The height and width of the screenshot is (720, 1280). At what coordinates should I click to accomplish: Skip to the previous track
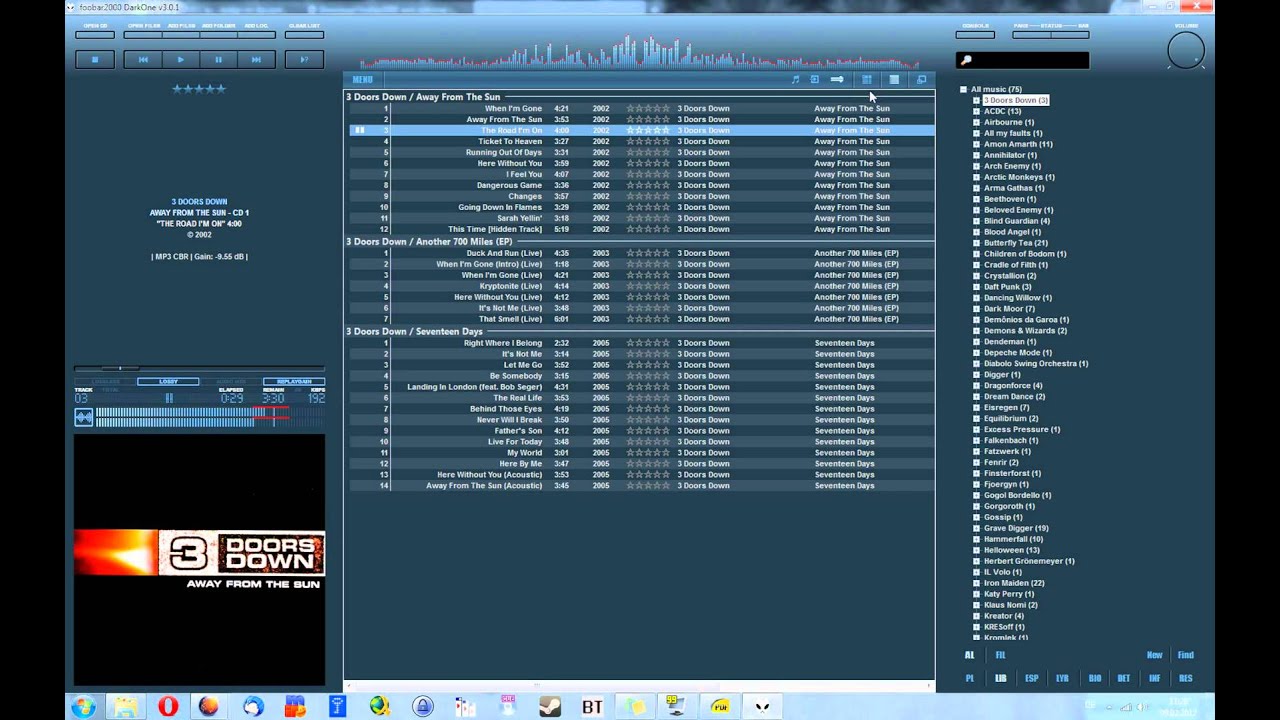click(143, 60)
